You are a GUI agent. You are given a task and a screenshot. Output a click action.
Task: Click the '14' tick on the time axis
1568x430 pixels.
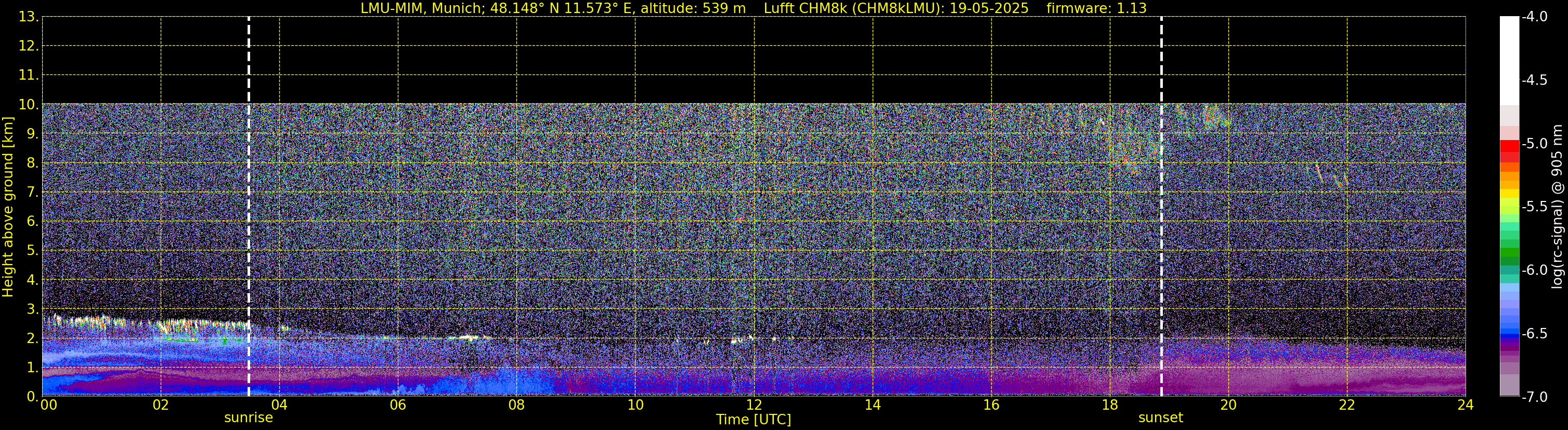[873, 406]
